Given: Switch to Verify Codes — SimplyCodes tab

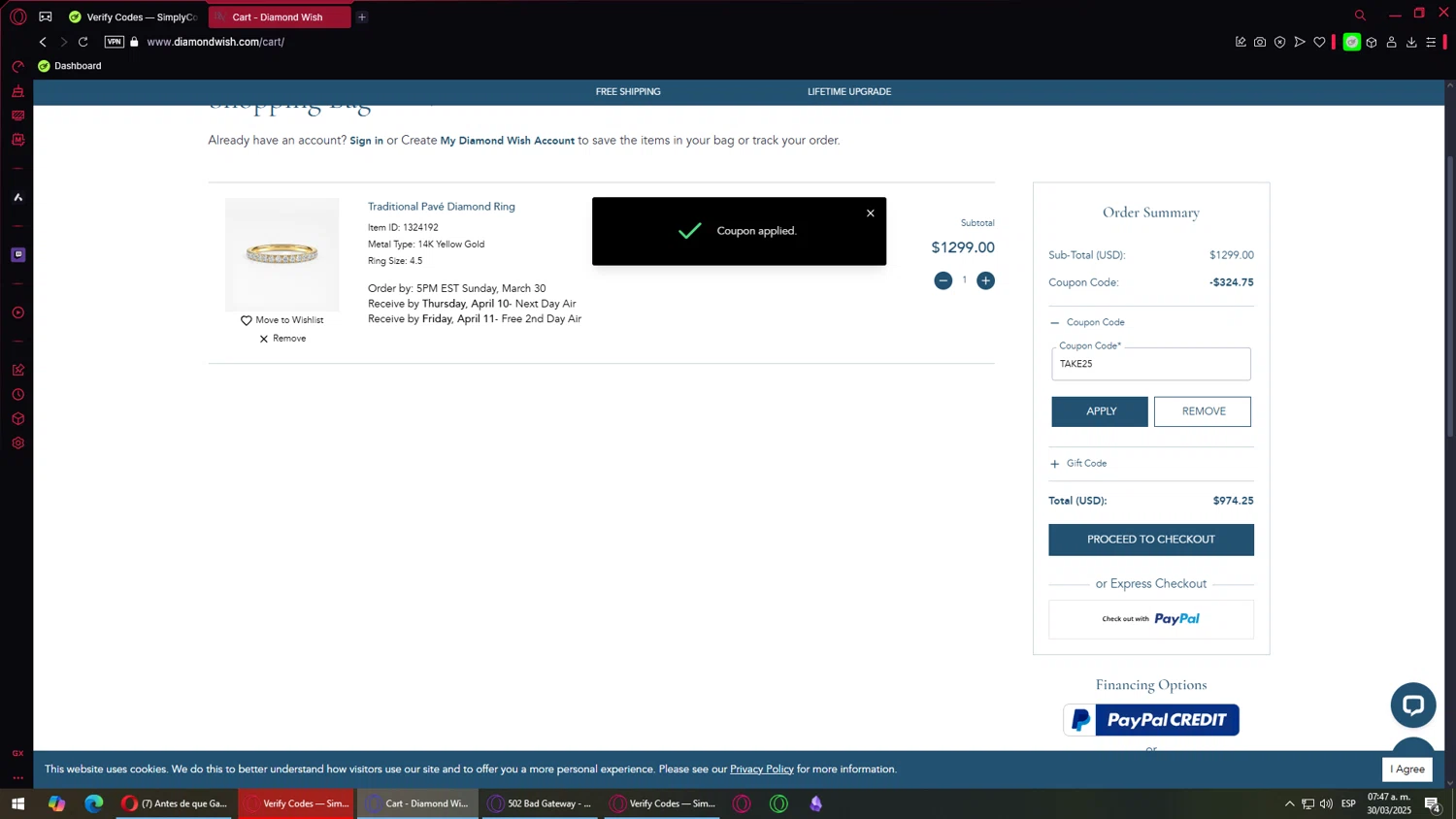Looking at the screenshot, I should pos(133,16).
